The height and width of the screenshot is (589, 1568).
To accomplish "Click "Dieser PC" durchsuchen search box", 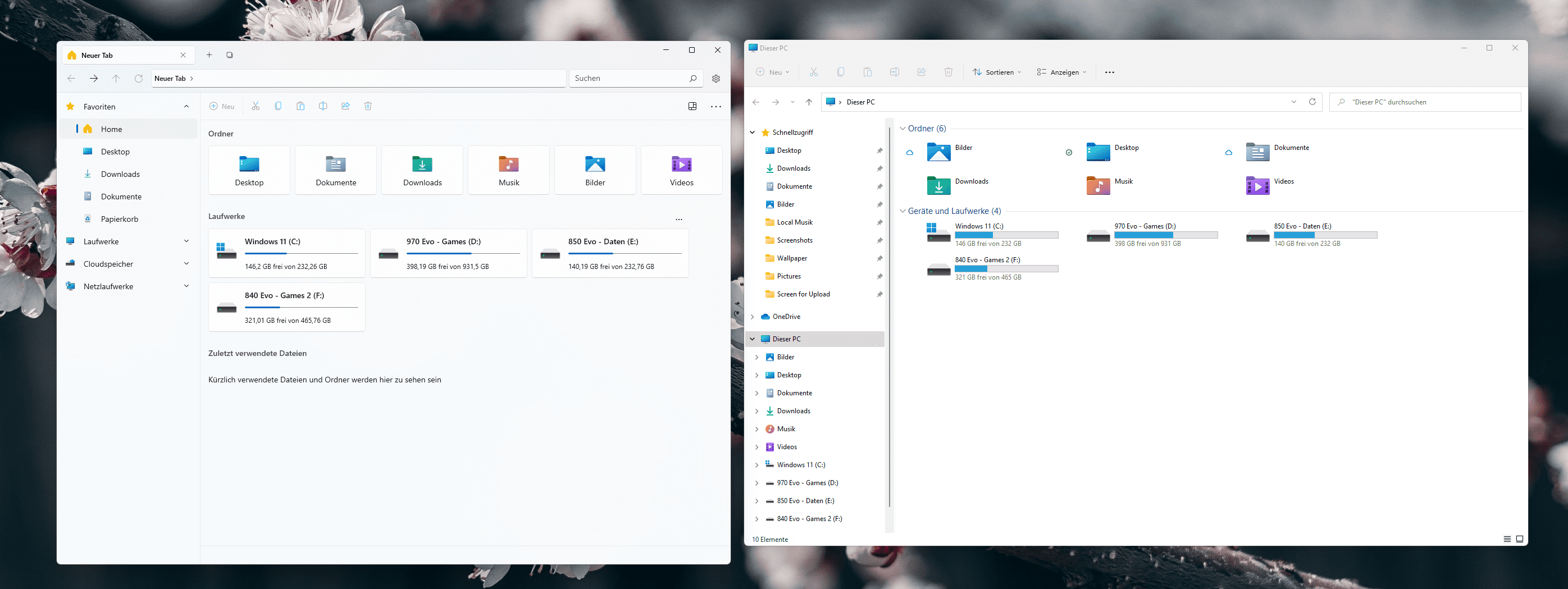I will tap(1425, 102).
